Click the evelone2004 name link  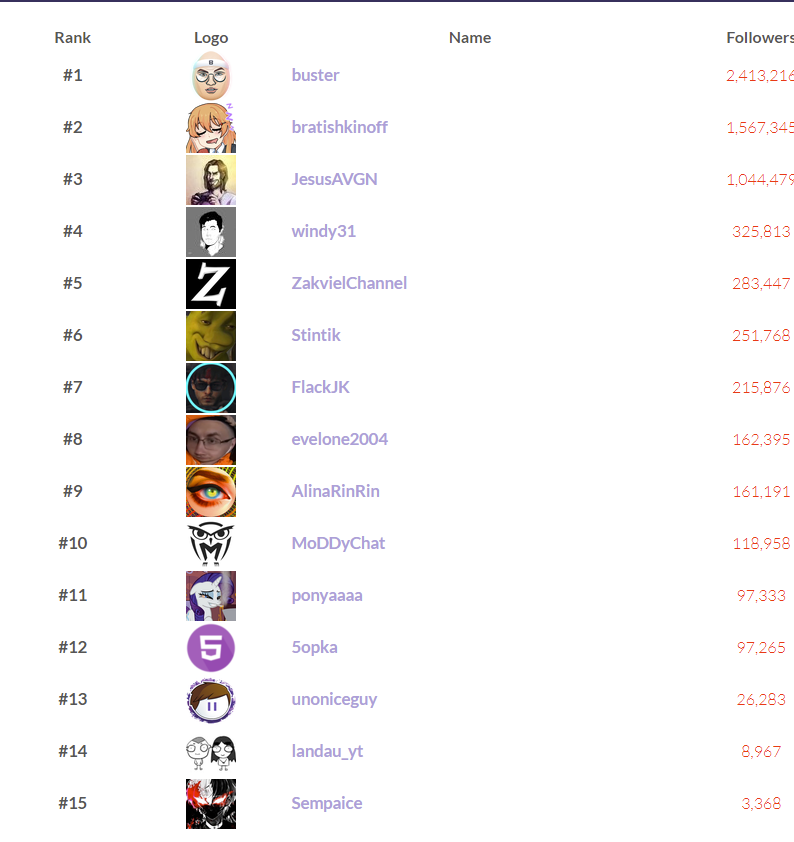(x=339, y=439)
